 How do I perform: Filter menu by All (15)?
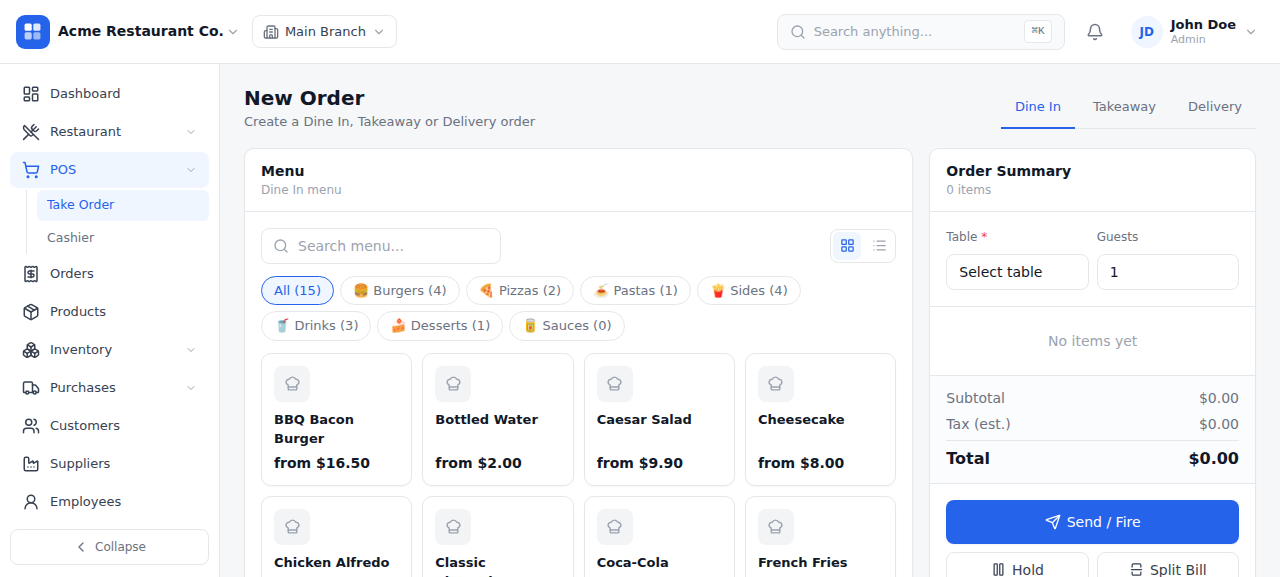pos(297,291)
